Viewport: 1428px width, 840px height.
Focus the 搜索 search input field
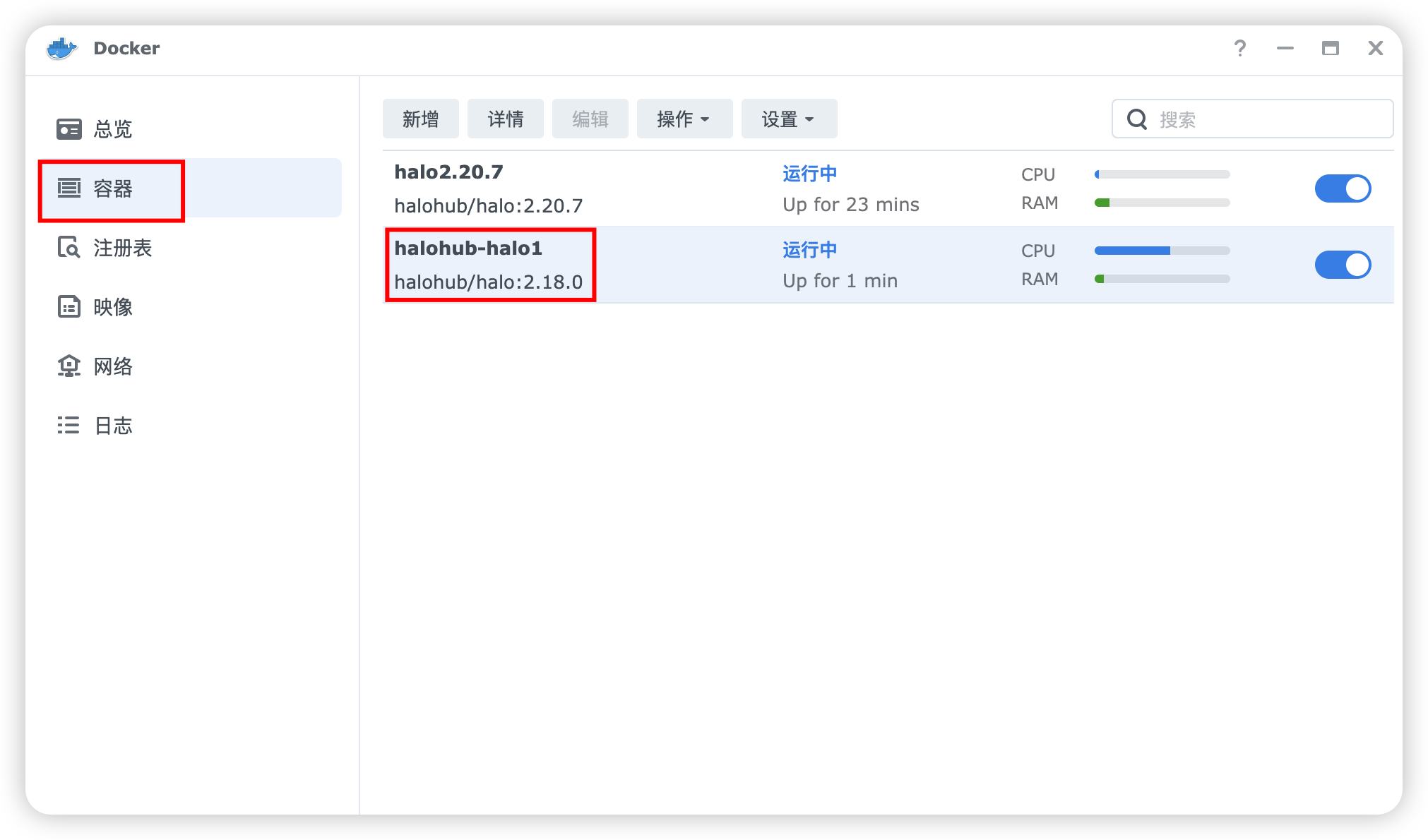tap(1253, 119)
